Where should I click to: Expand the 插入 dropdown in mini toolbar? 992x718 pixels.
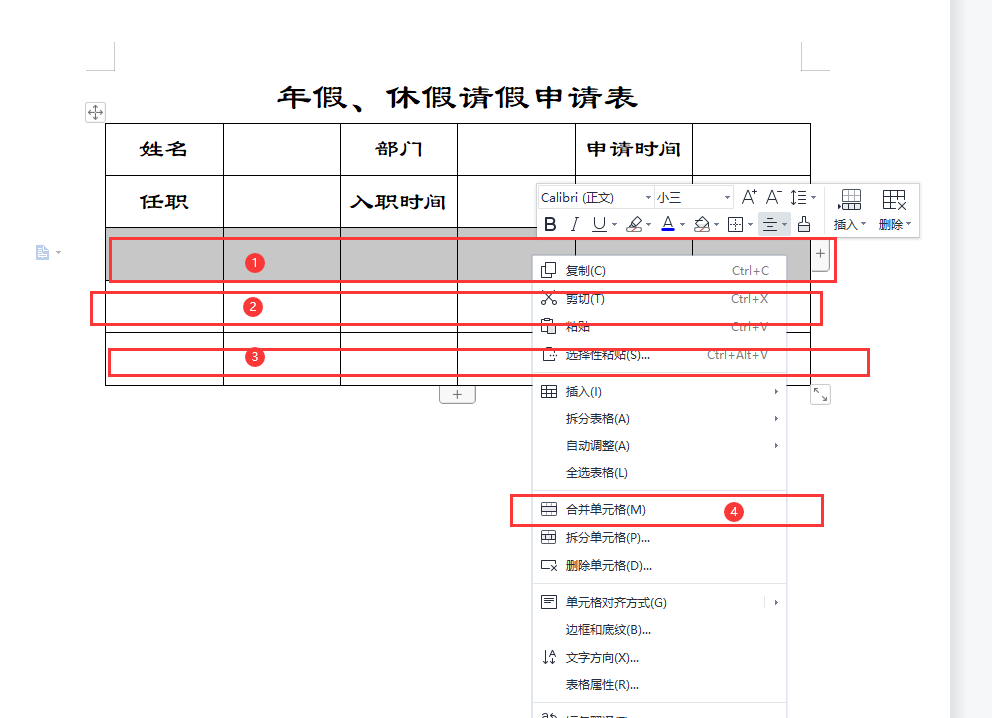tap(850, 210)
